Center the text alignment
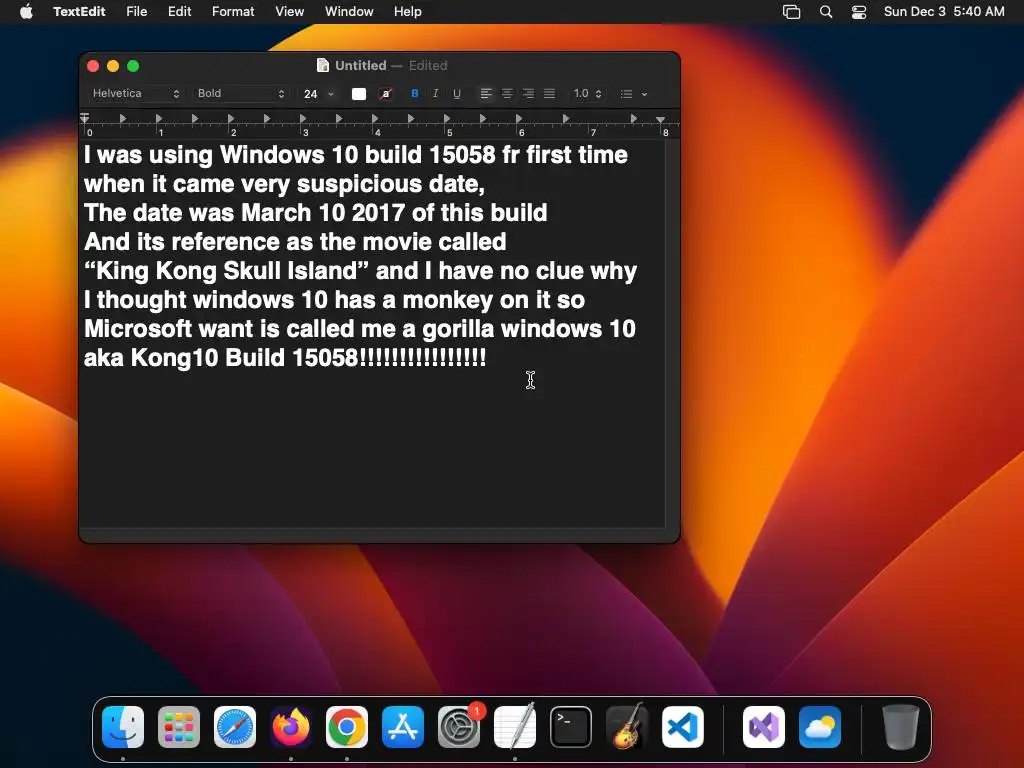1024x768 pixels. pos(507,93)
